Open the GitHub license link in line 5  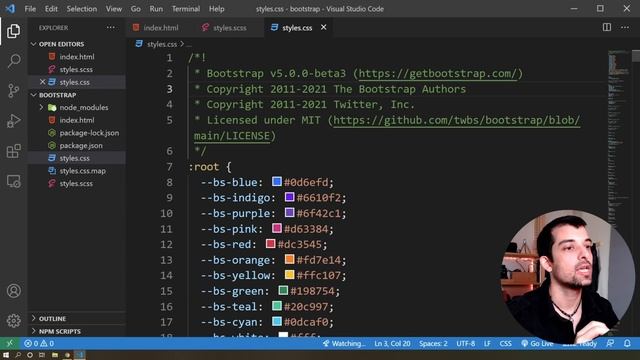[x=456, y=120]
